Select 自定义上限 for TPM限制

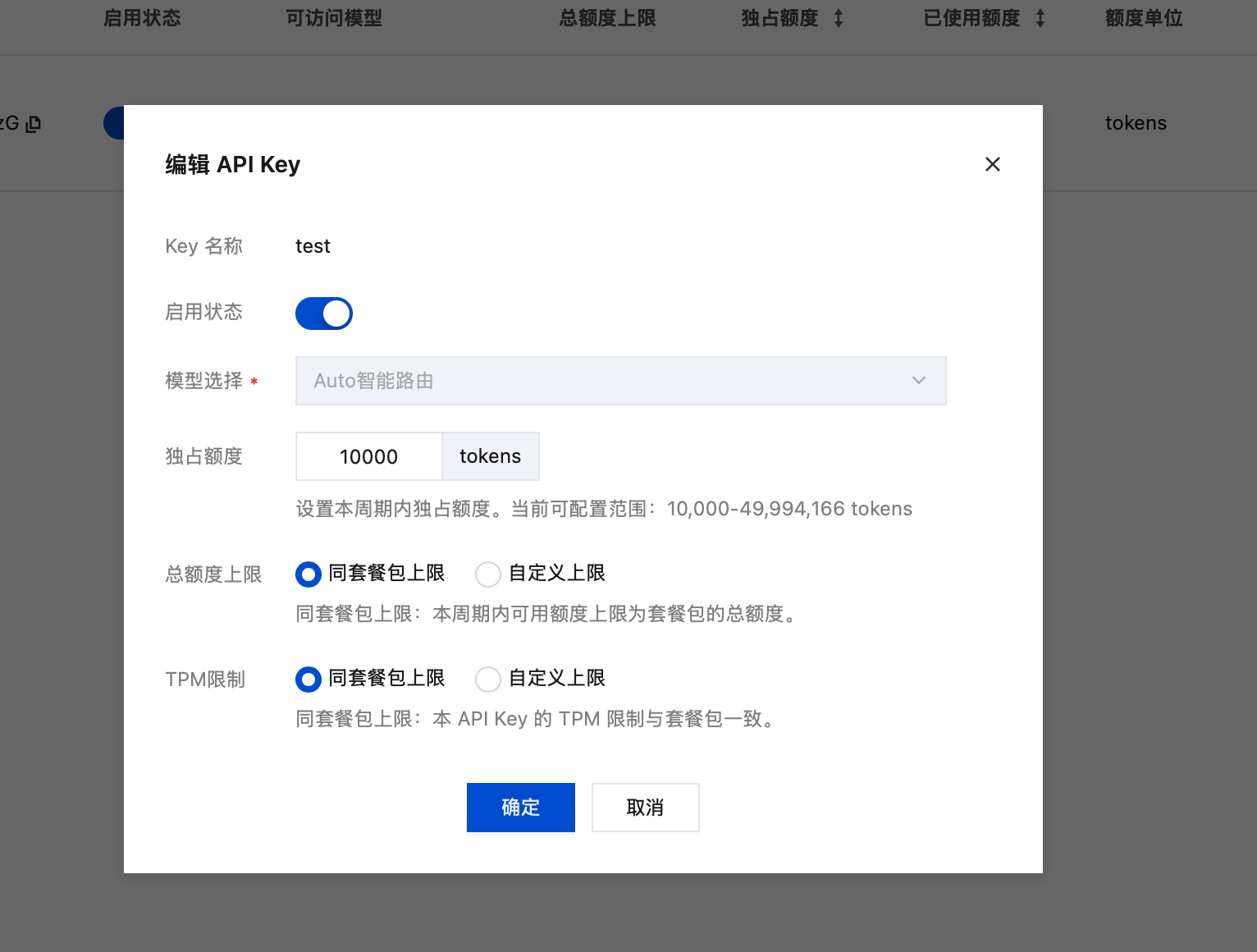click(488, 679)
